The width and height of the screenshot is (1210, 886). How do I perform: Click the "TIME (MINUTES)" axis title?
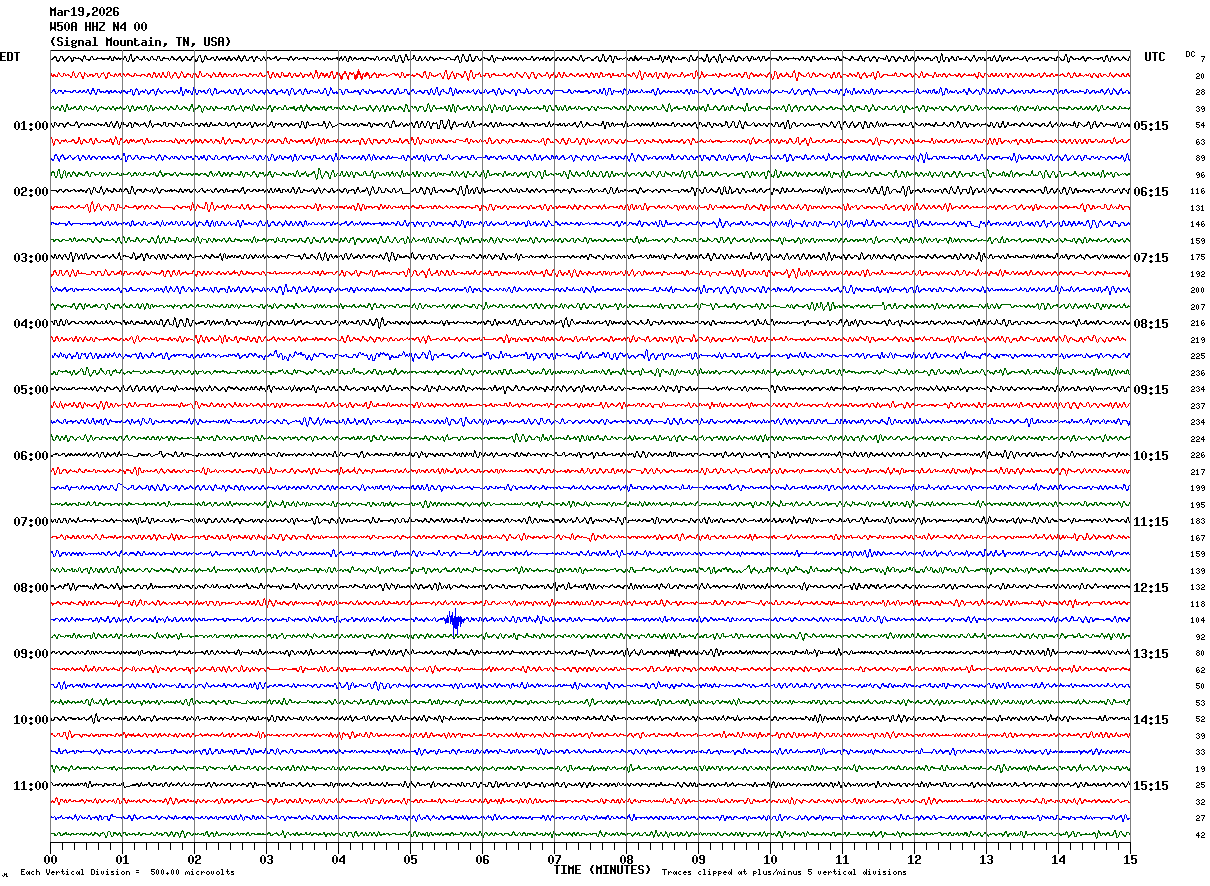coord(602,870)
